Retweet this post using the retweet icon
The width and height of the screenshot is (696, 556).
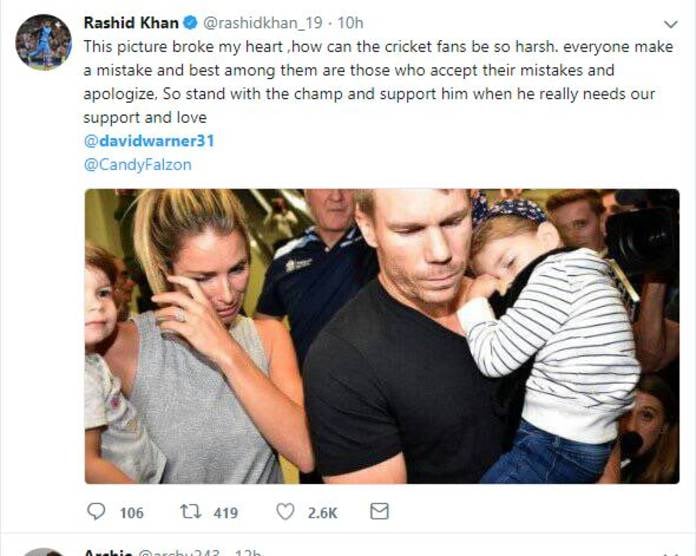coord(190,512)
